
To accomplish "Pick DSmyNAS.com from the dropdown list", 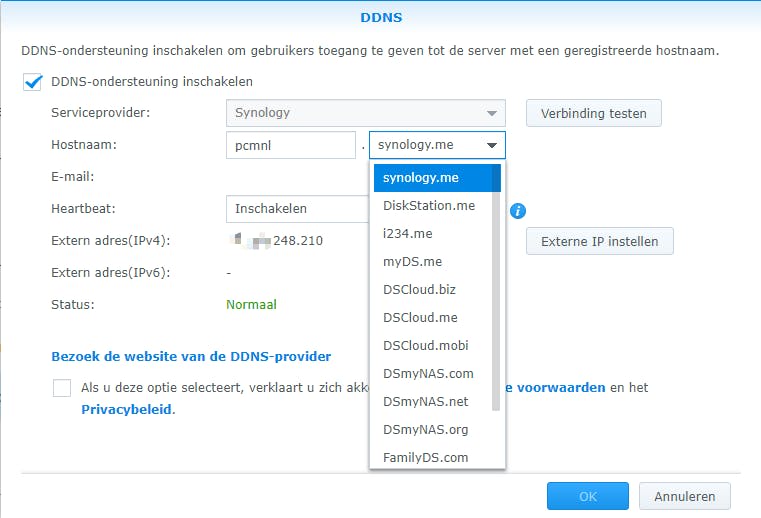I will pyautogui.click(x=428, y=374).
